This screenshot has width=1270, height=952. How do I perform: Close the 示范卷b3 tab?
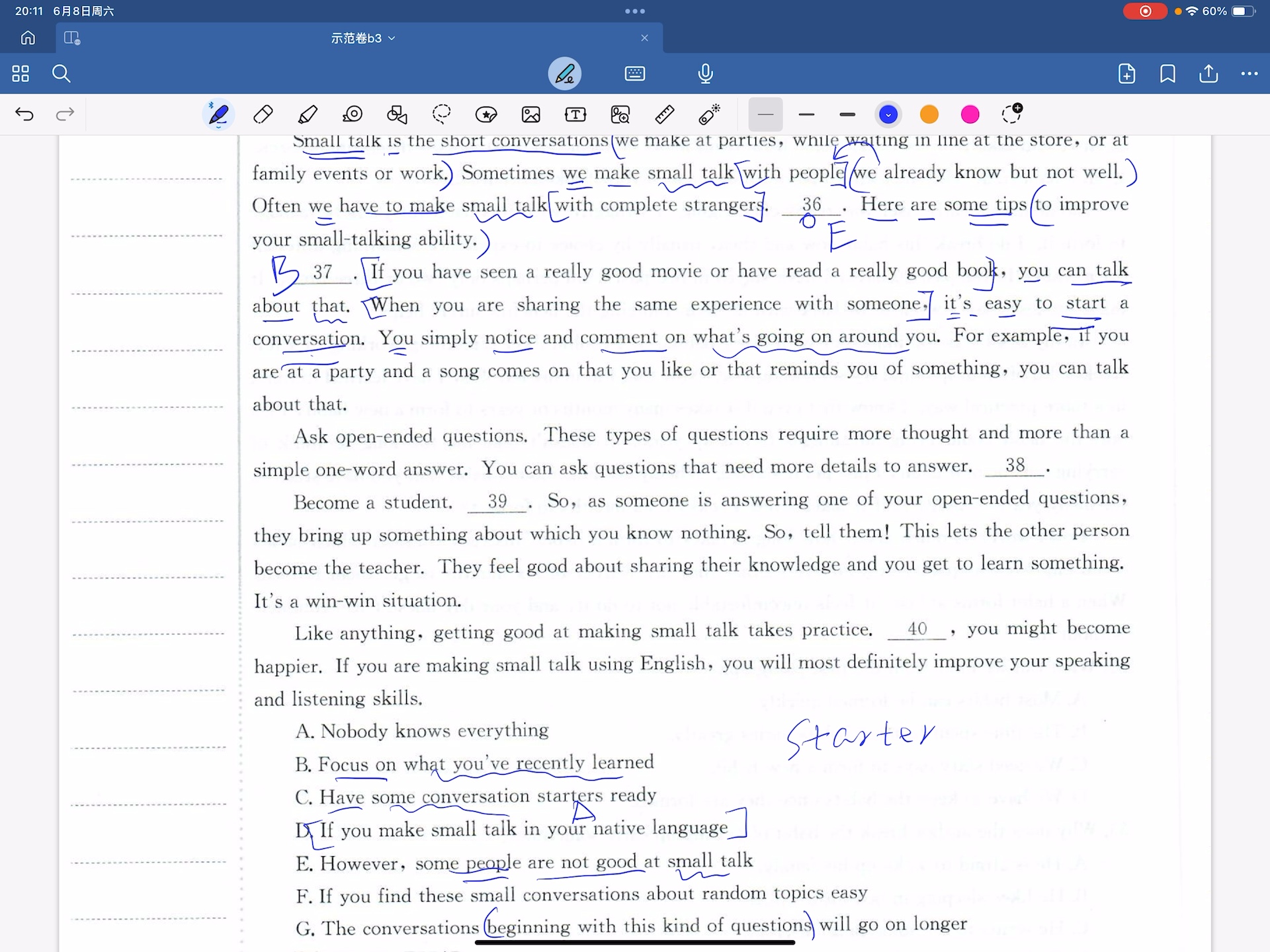tap(644, 38)
